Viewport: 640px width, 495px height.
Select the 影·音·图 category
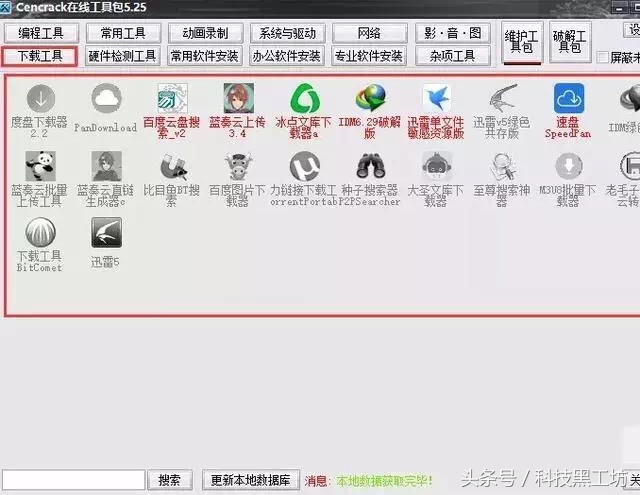pos(453,33)
